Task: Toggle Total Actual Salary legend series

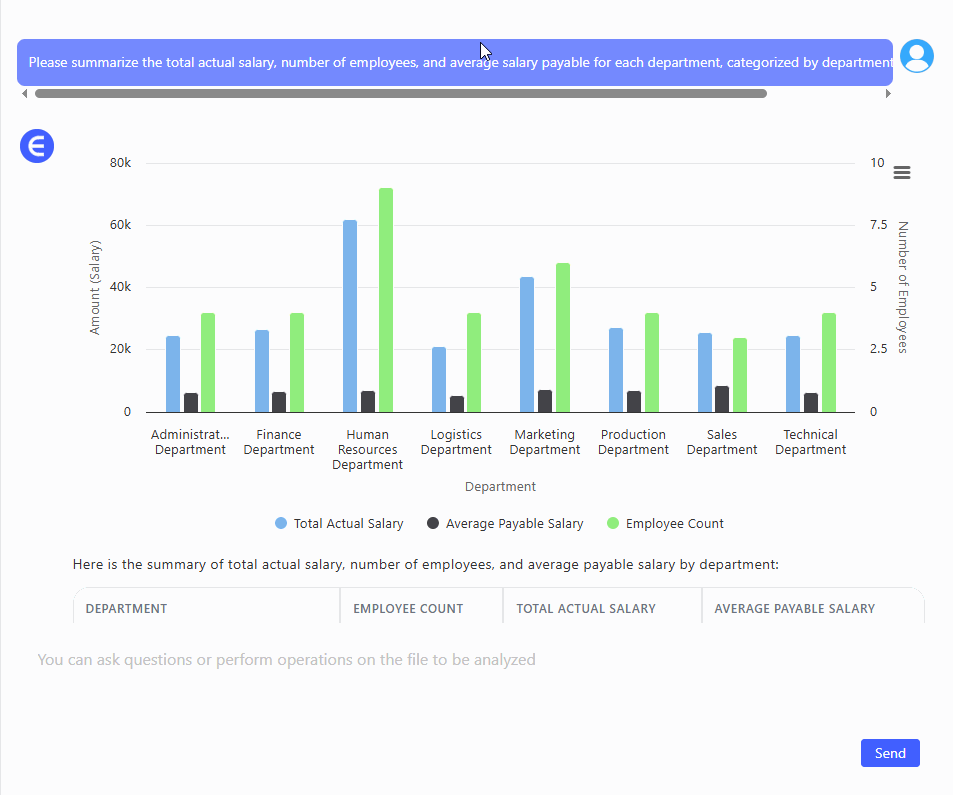Action: click(x=339, y=523)
